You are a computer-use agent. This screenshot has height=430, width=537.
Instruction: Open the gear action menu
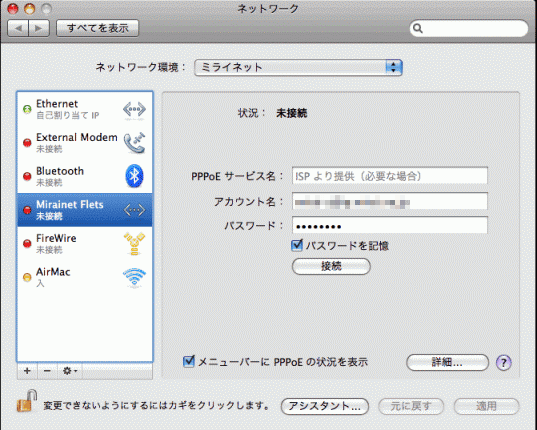pyautogui.click(x=70, y=371)
